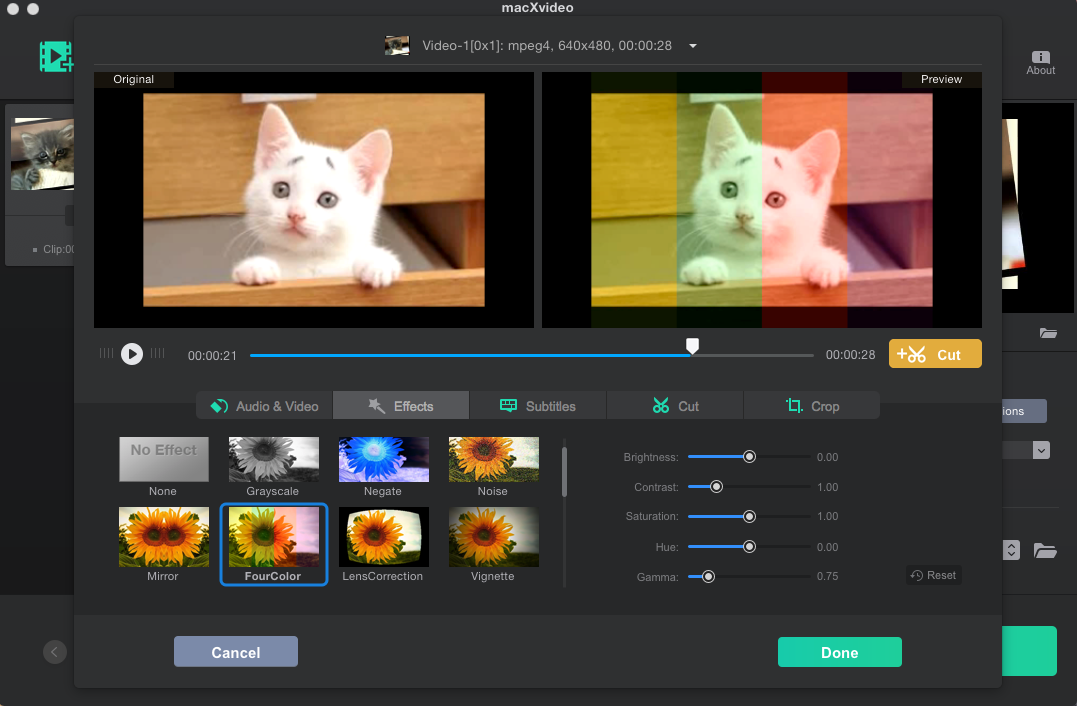This screenshot has height=706, width=1077.
Task: Click the yellow scissors Cut button
Action: pos(934,354)
